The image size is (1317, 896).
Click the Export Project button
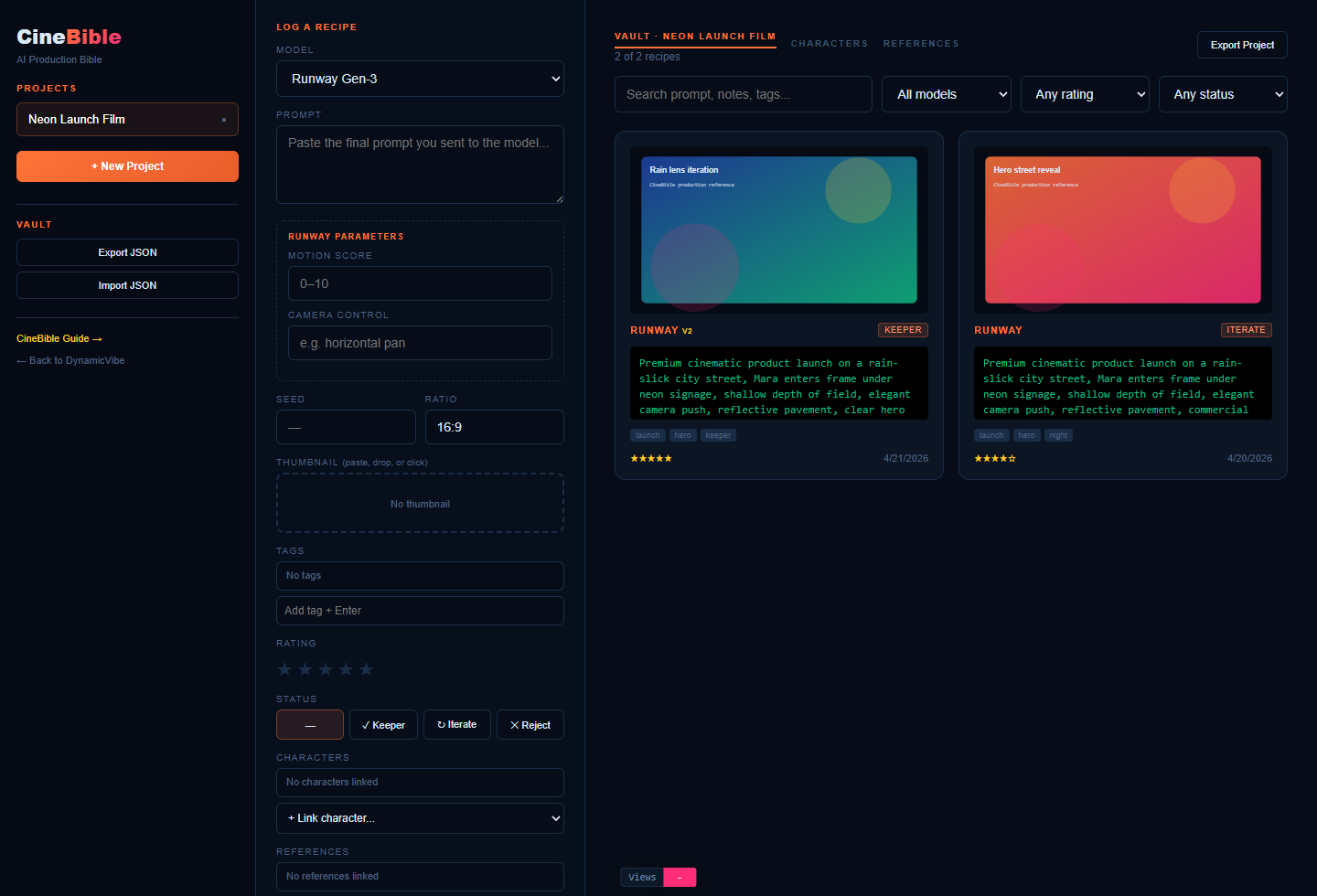click(x=1242, y=45)
